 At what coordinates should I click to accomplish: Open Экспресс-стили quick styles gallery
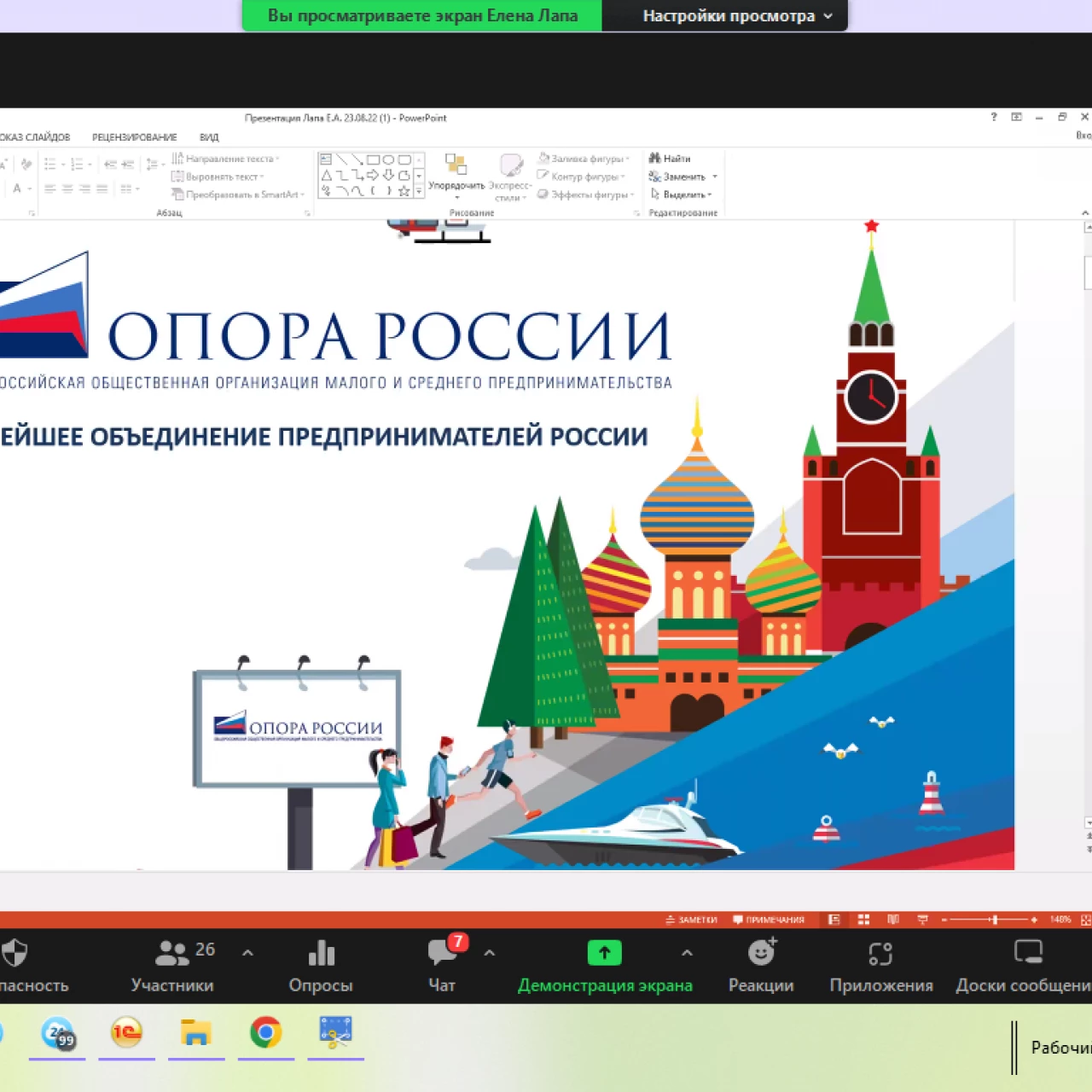(510, 177)
